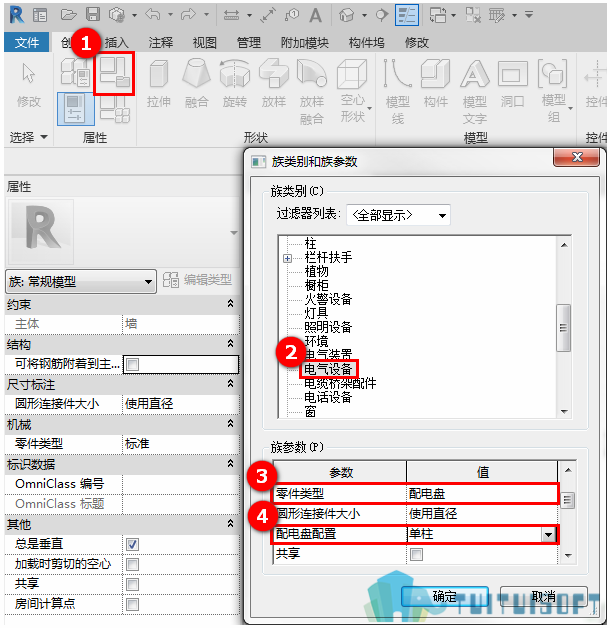Select the Component (构件) tool

coord(435,85)
